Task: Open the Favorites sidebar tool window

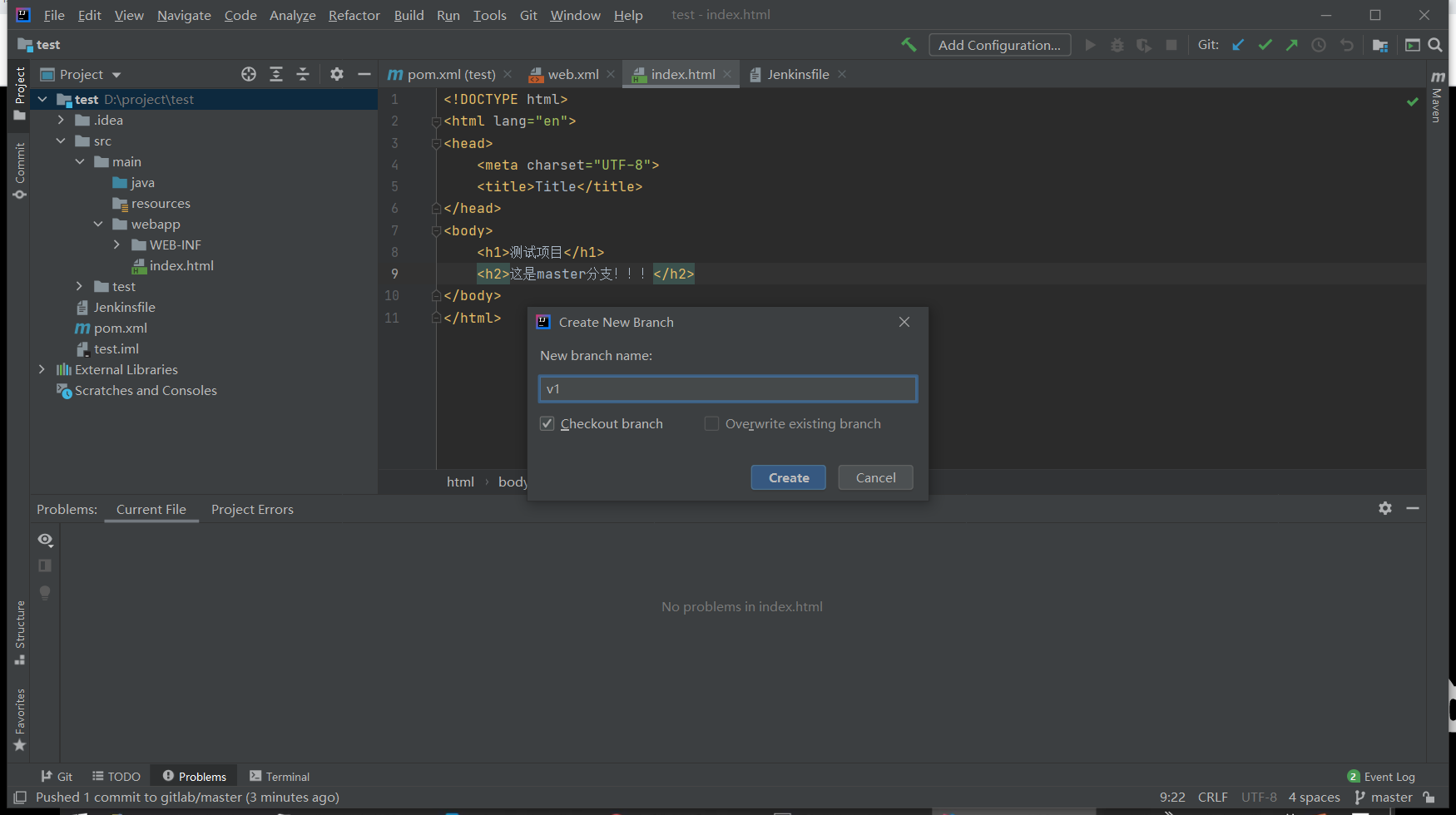Action: point(19,720)
